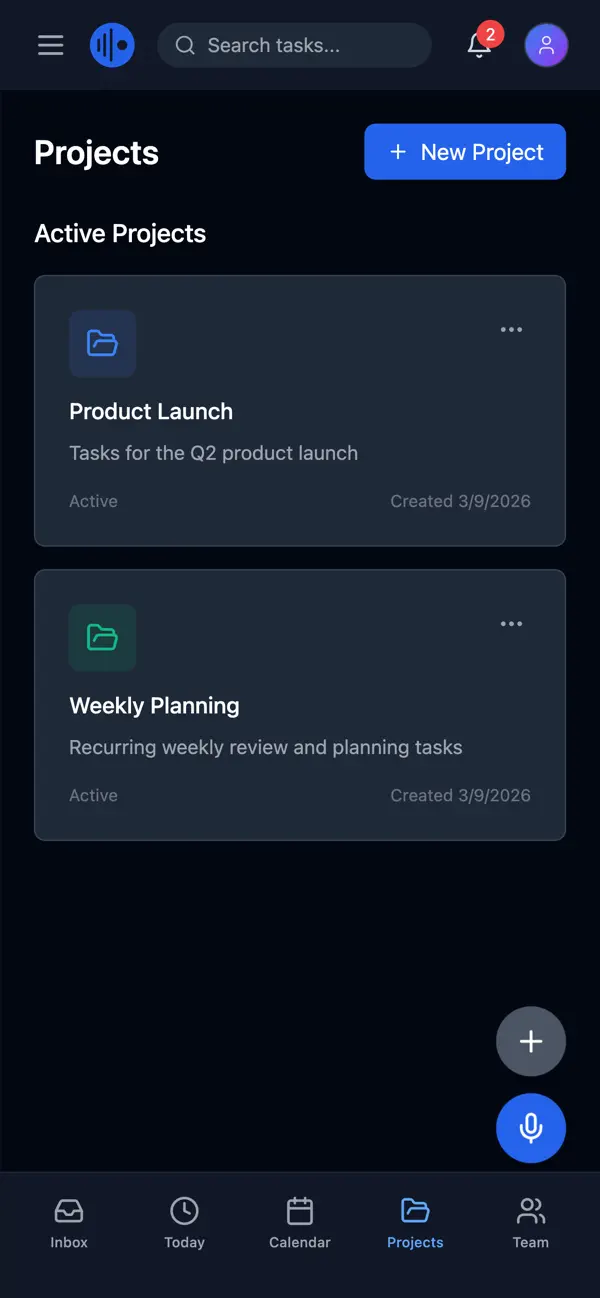Open the hamburger navigation menu
600x1298 pixels.
pos(50,45)
